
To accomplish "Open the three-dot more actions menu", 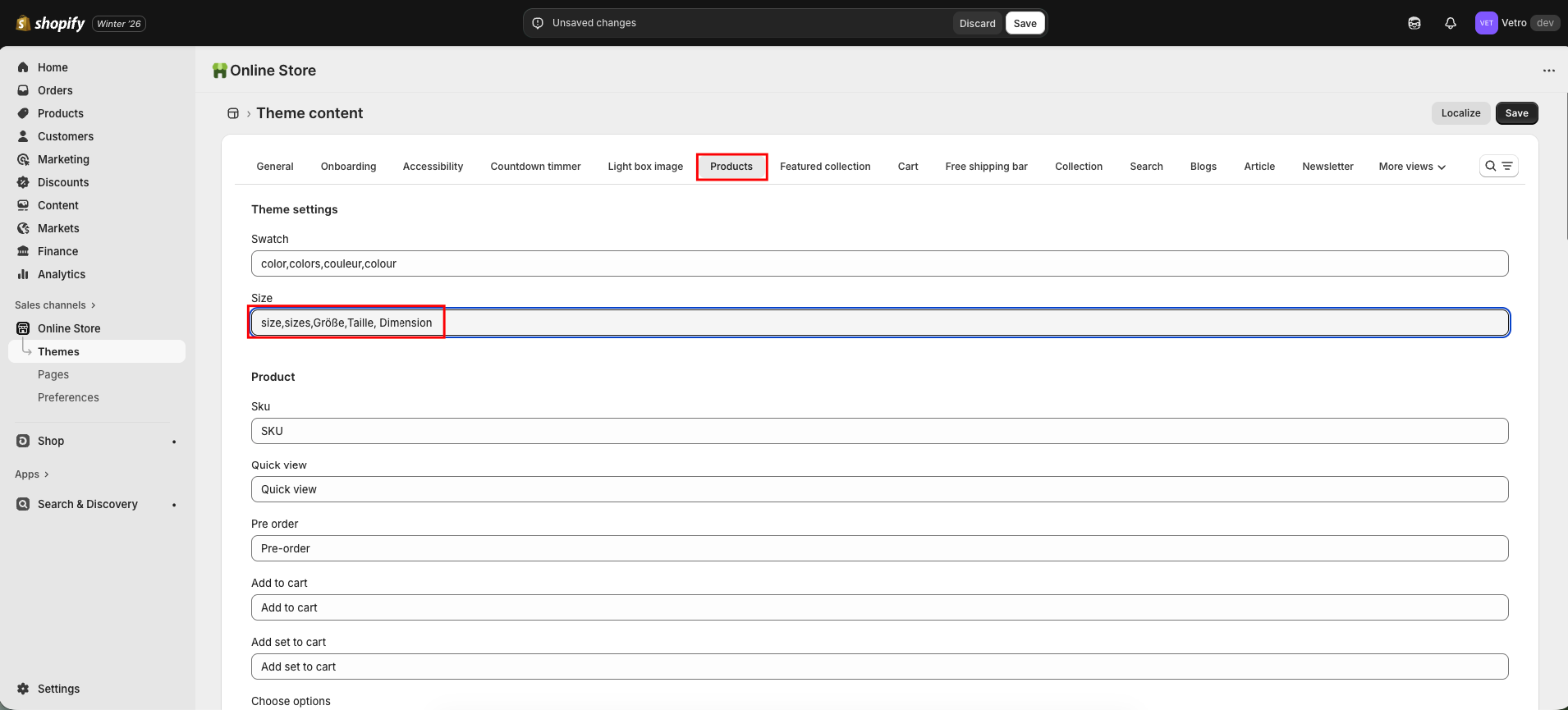I will 1548,71.
